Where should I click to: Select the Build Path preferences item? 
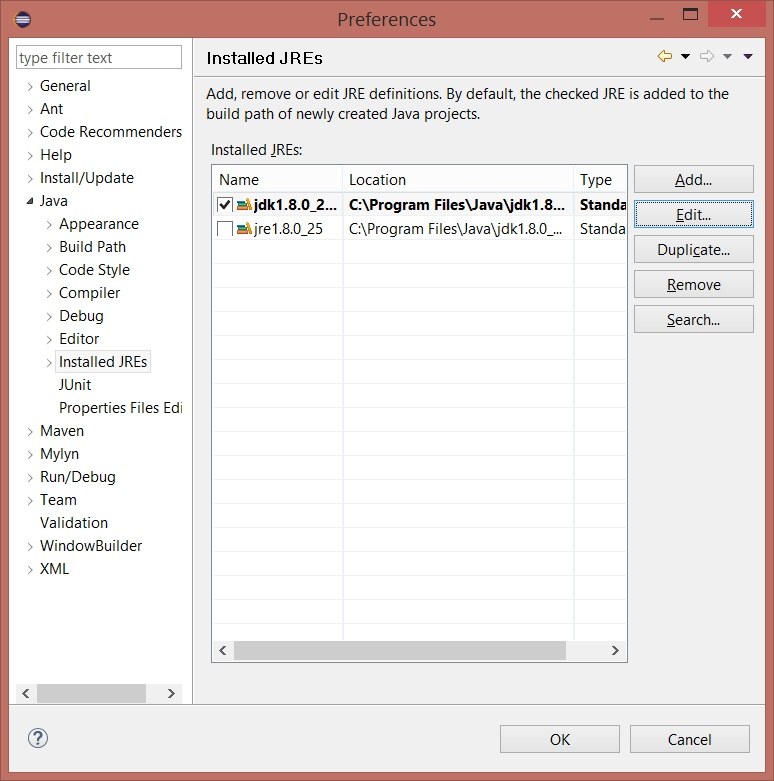pos(92,247)
